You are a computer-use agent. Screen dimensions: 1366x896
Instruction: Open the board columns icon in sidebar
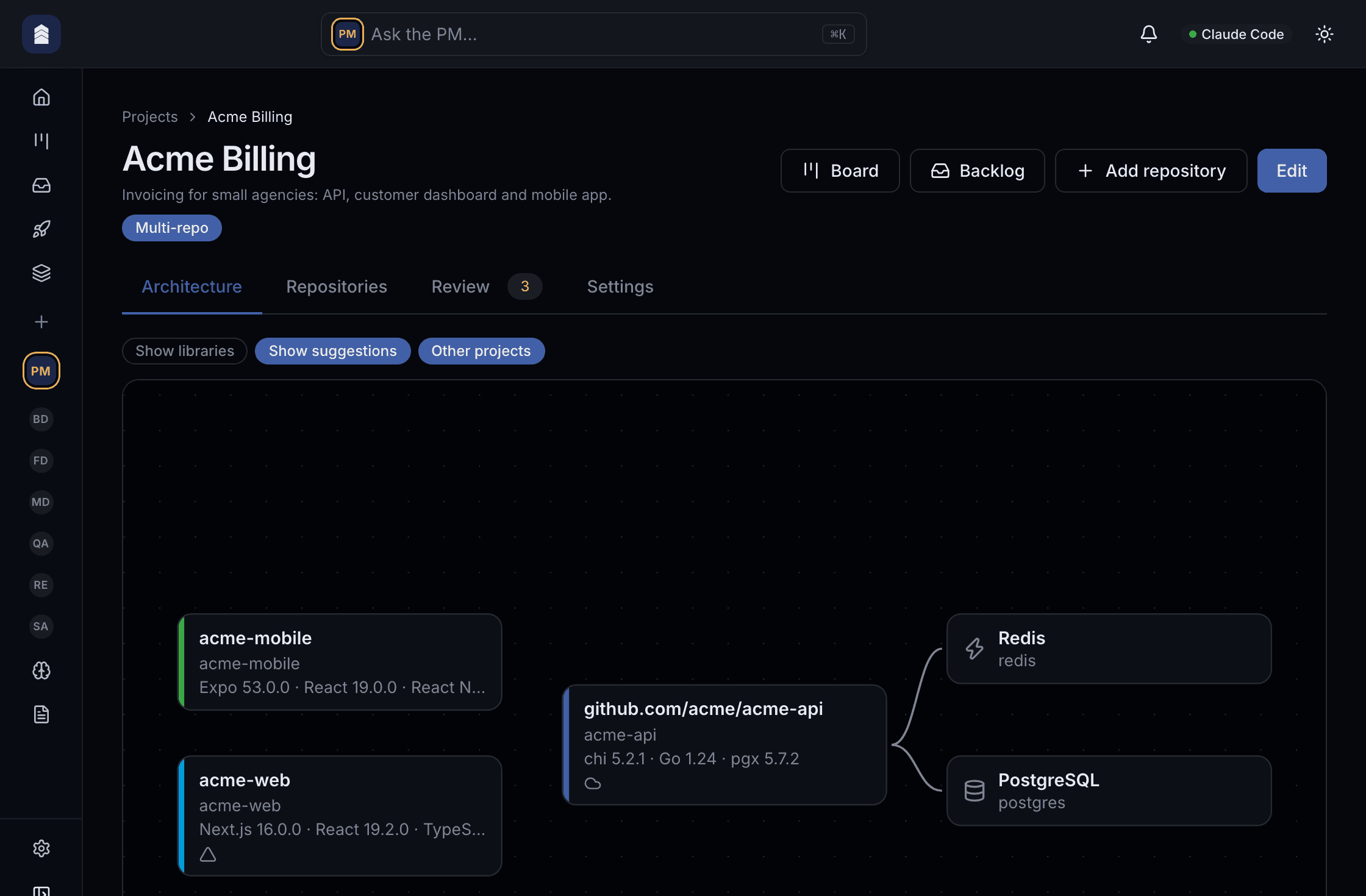click(x=41, y=141)
